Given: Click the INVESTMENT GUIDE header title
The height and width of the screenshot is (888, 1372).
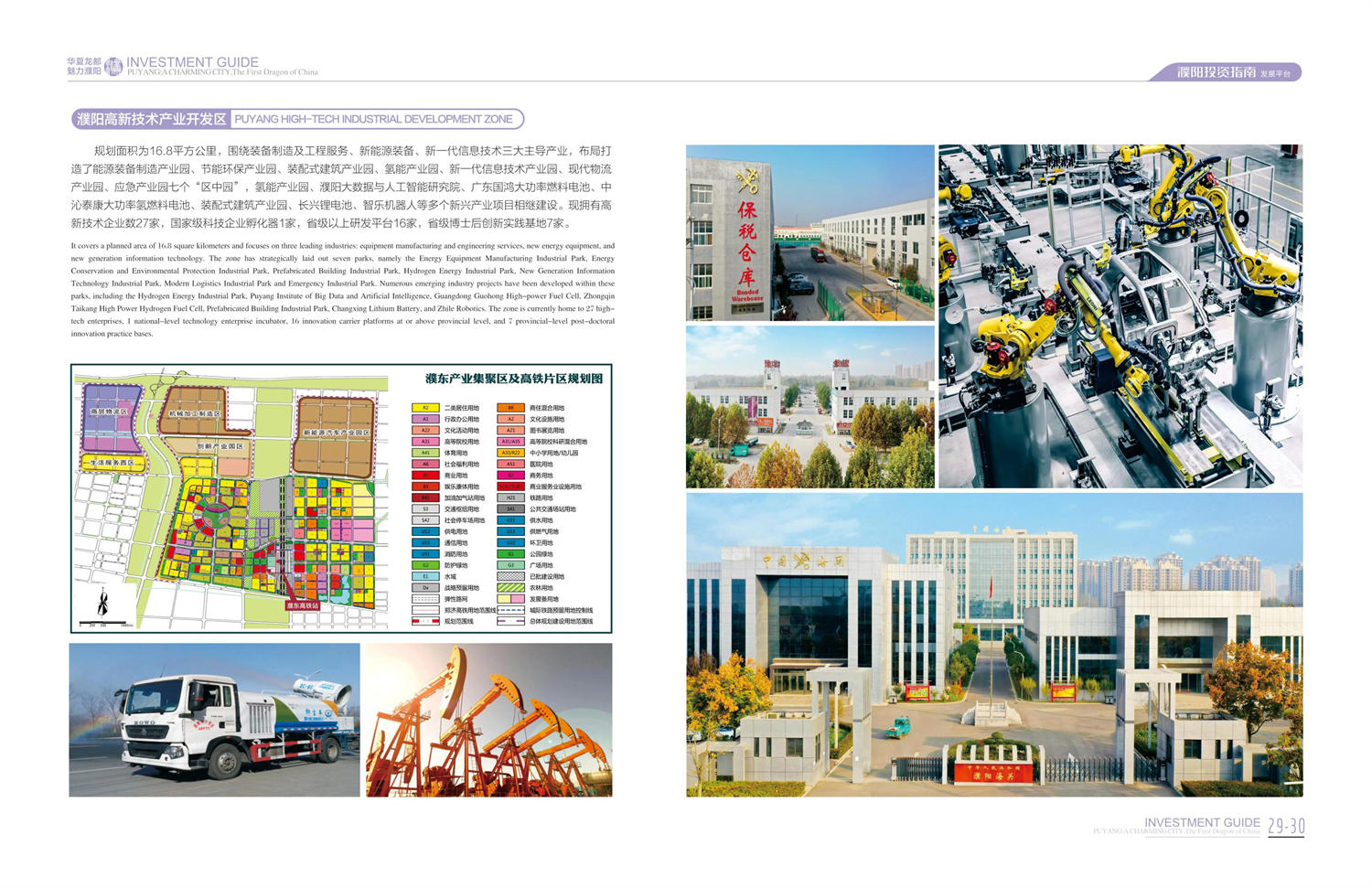Looking at the screenshot, I should (x=192, y=62).
